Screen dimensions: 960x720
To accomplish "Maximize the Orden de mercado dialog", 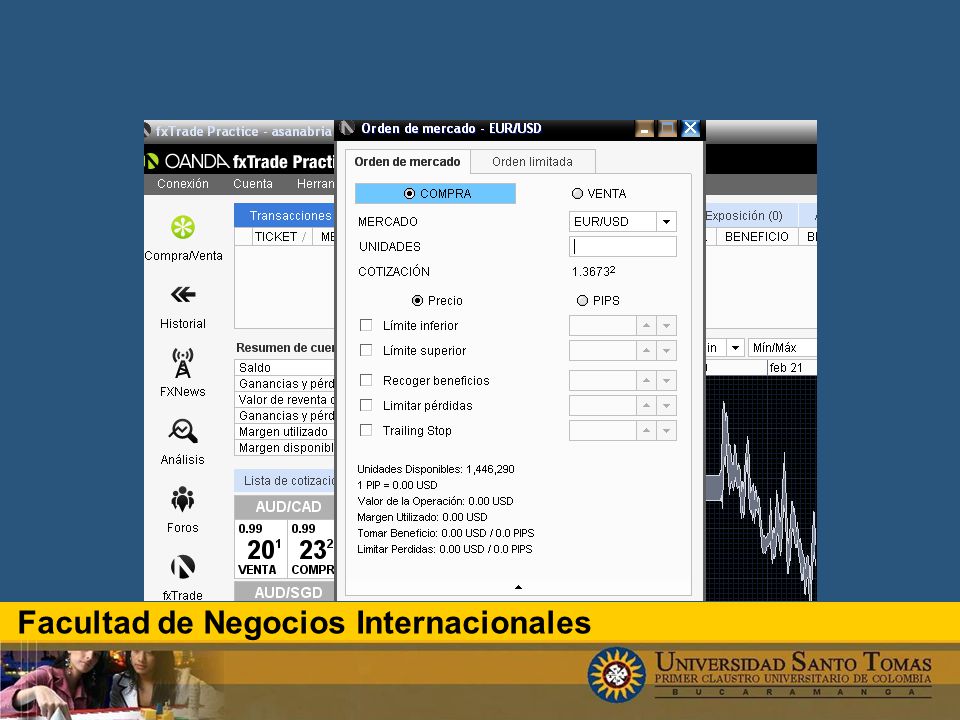I will click(667, 129).
